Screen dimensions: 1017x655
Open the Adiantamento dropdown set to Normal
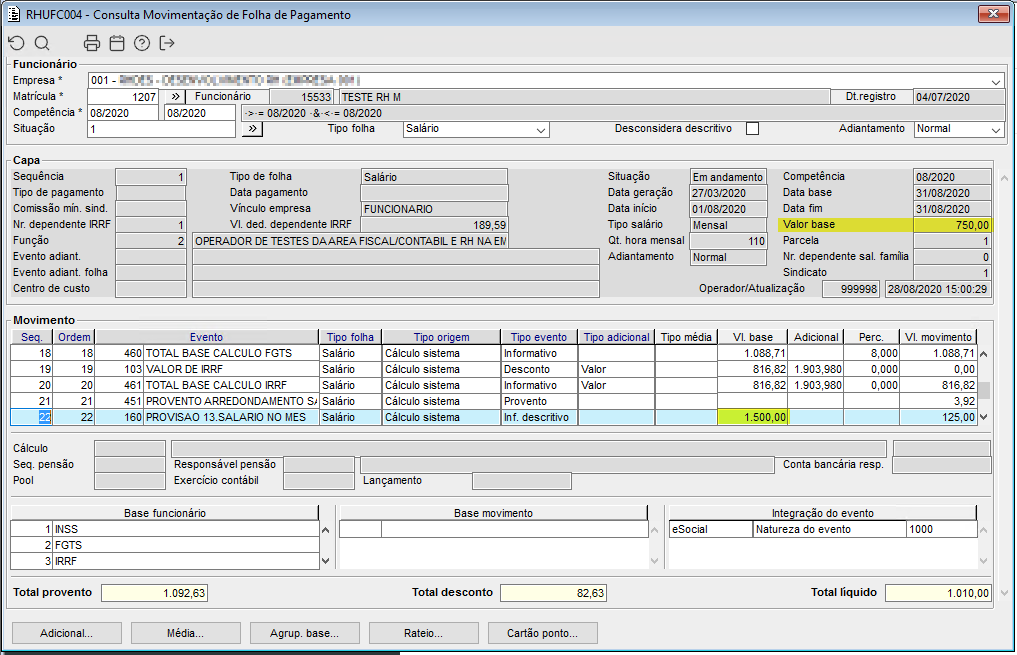(996, 130)
